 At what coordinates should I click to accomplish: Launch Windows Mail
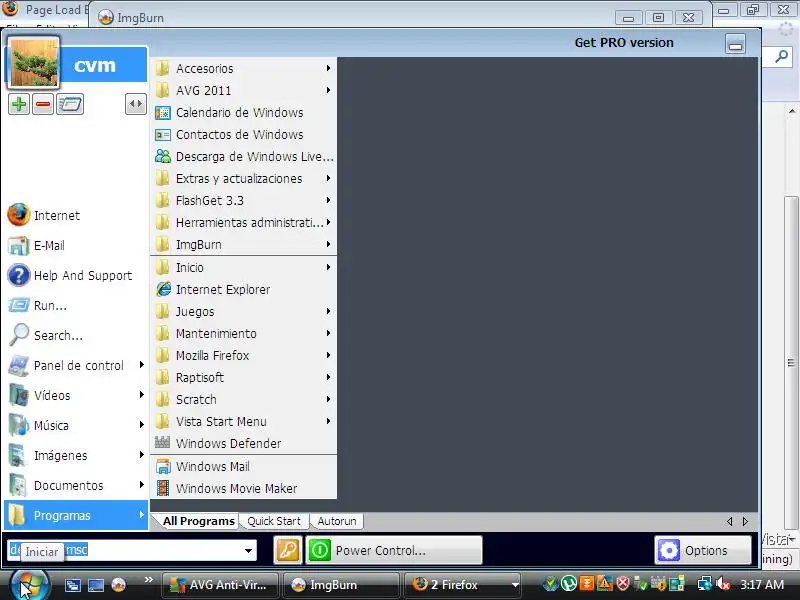click(243, 466)
